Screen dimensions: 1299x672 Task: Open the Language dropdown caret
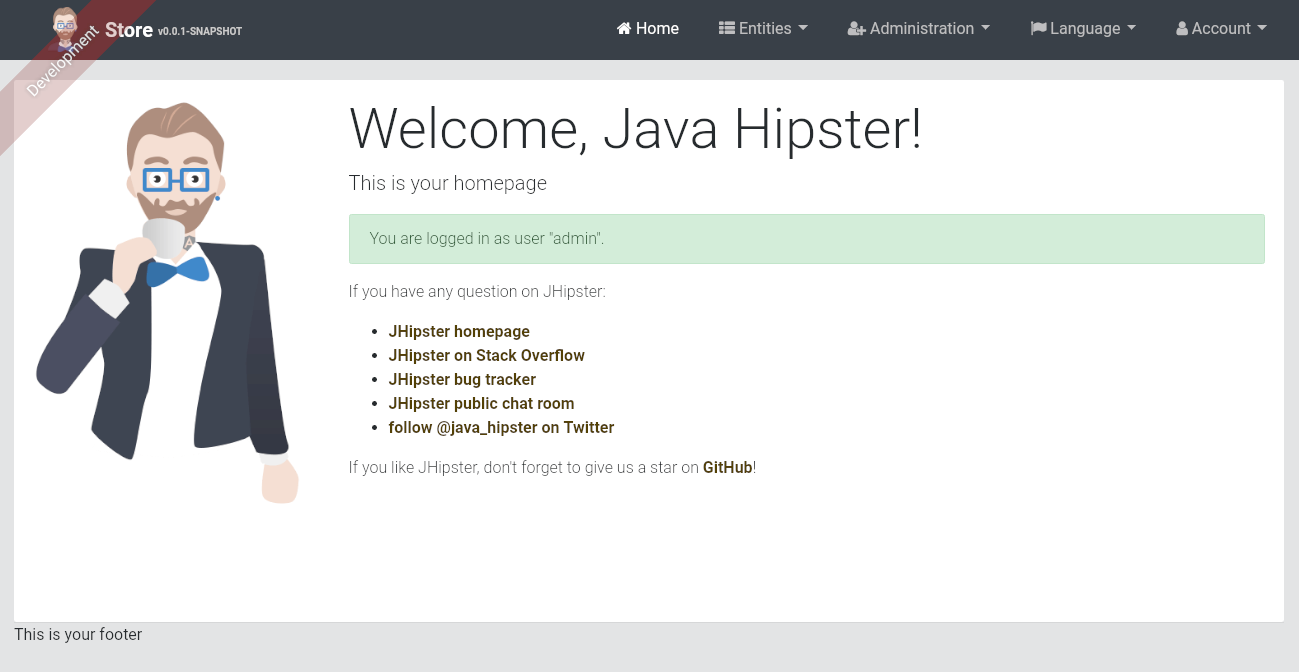click(1132, 29)
